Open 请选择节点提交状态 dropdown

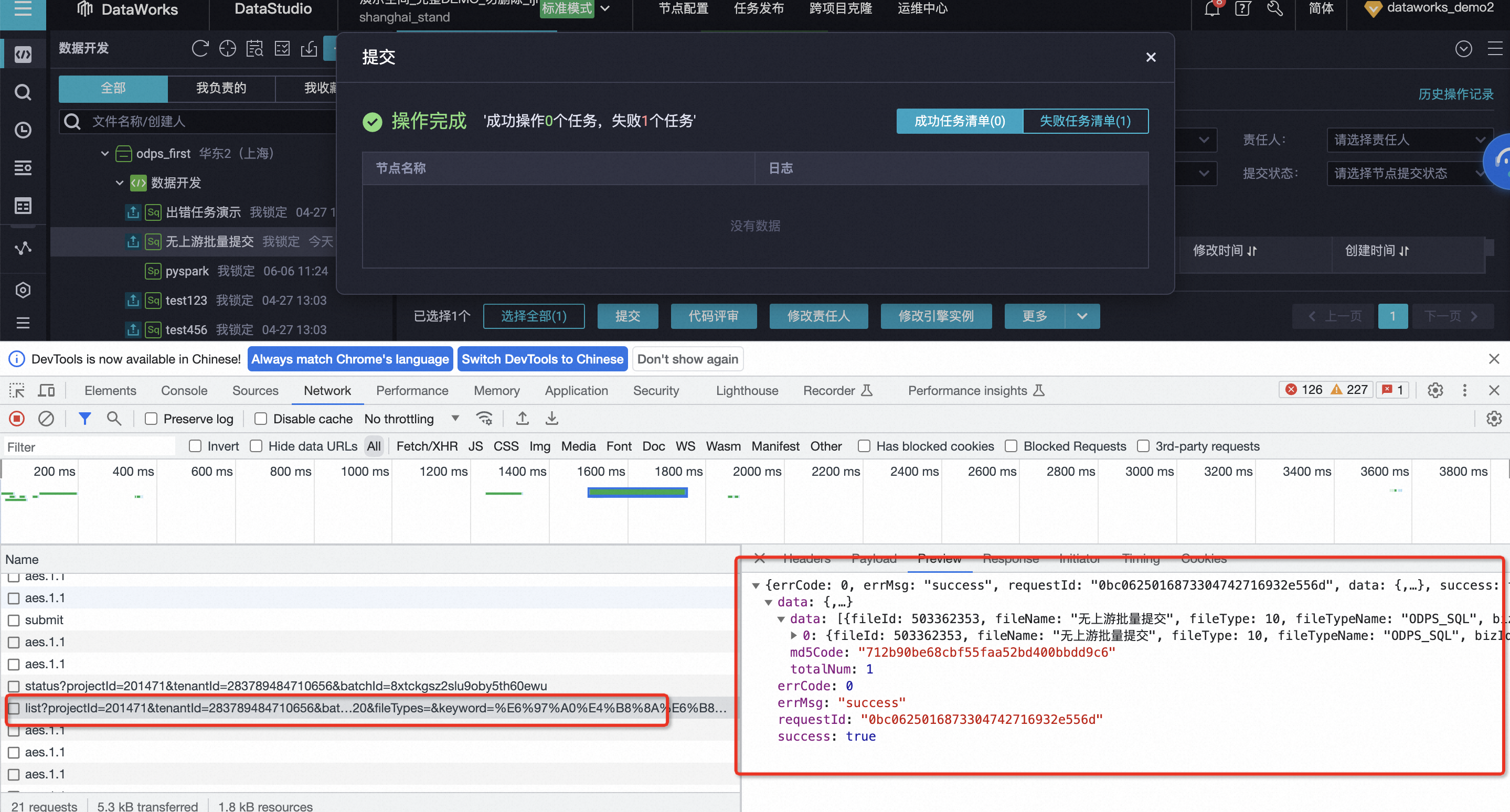coord(1409,174)
